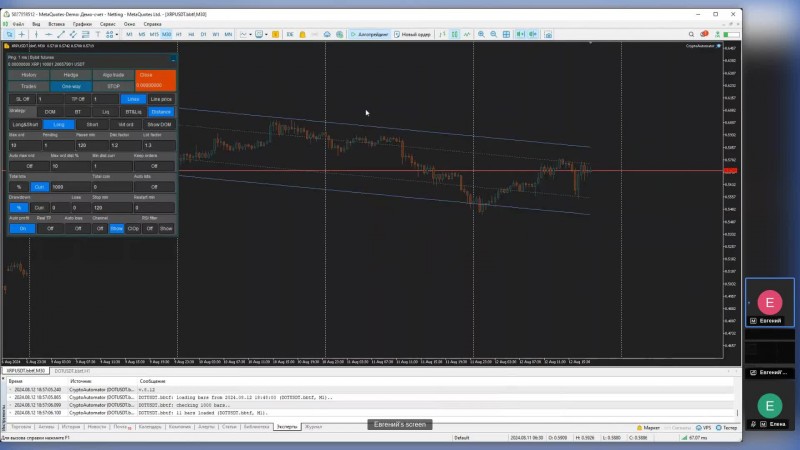Click Евгений participant thumbnail
This screenshot has width=800, height=450.
770,303
